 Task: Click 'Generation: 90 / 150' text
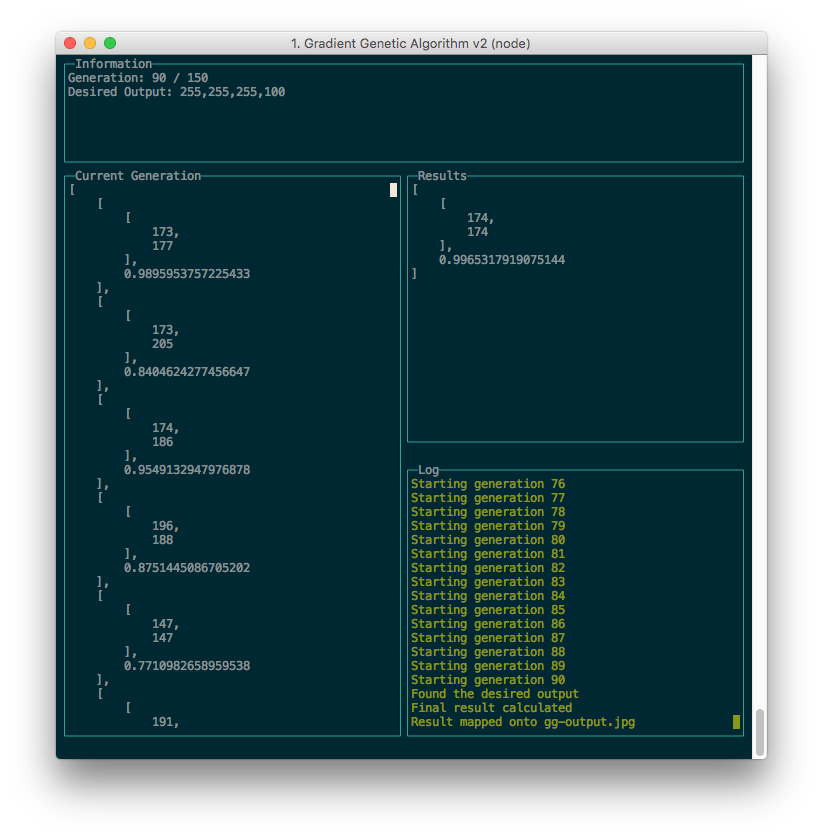138,78
